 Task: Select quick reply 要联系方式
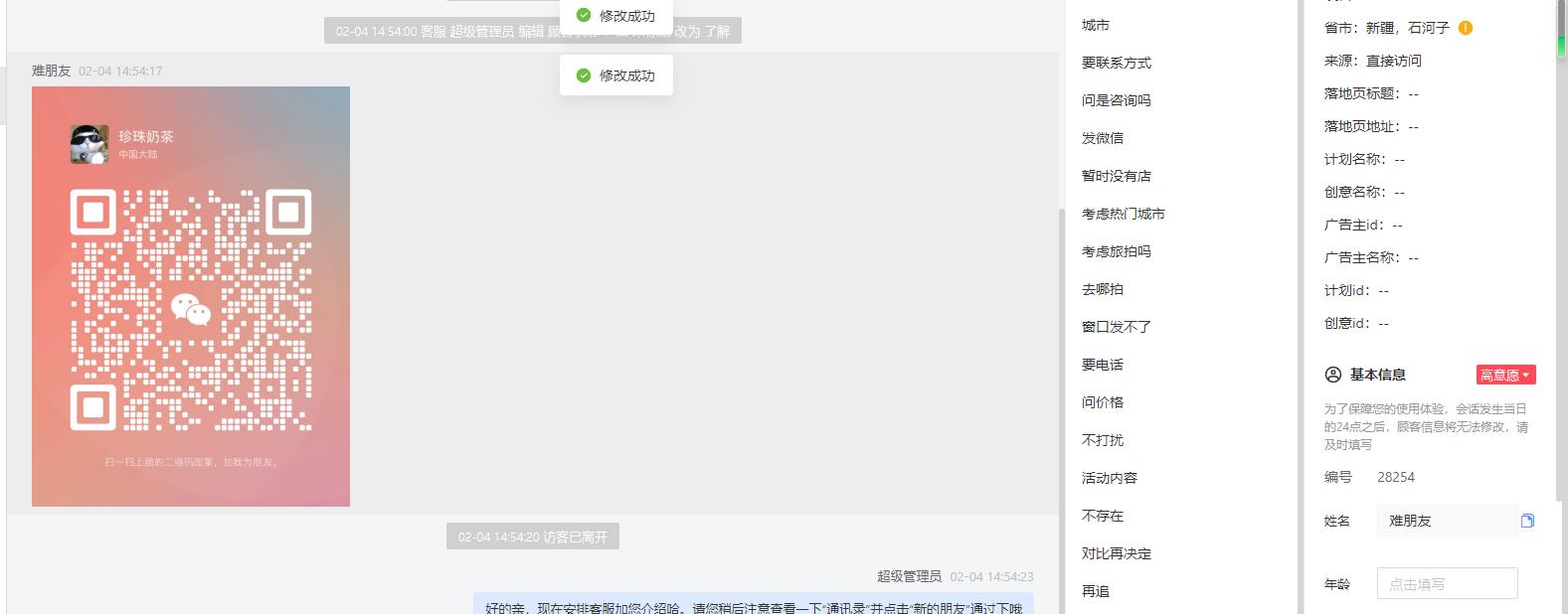point(1117,63)
